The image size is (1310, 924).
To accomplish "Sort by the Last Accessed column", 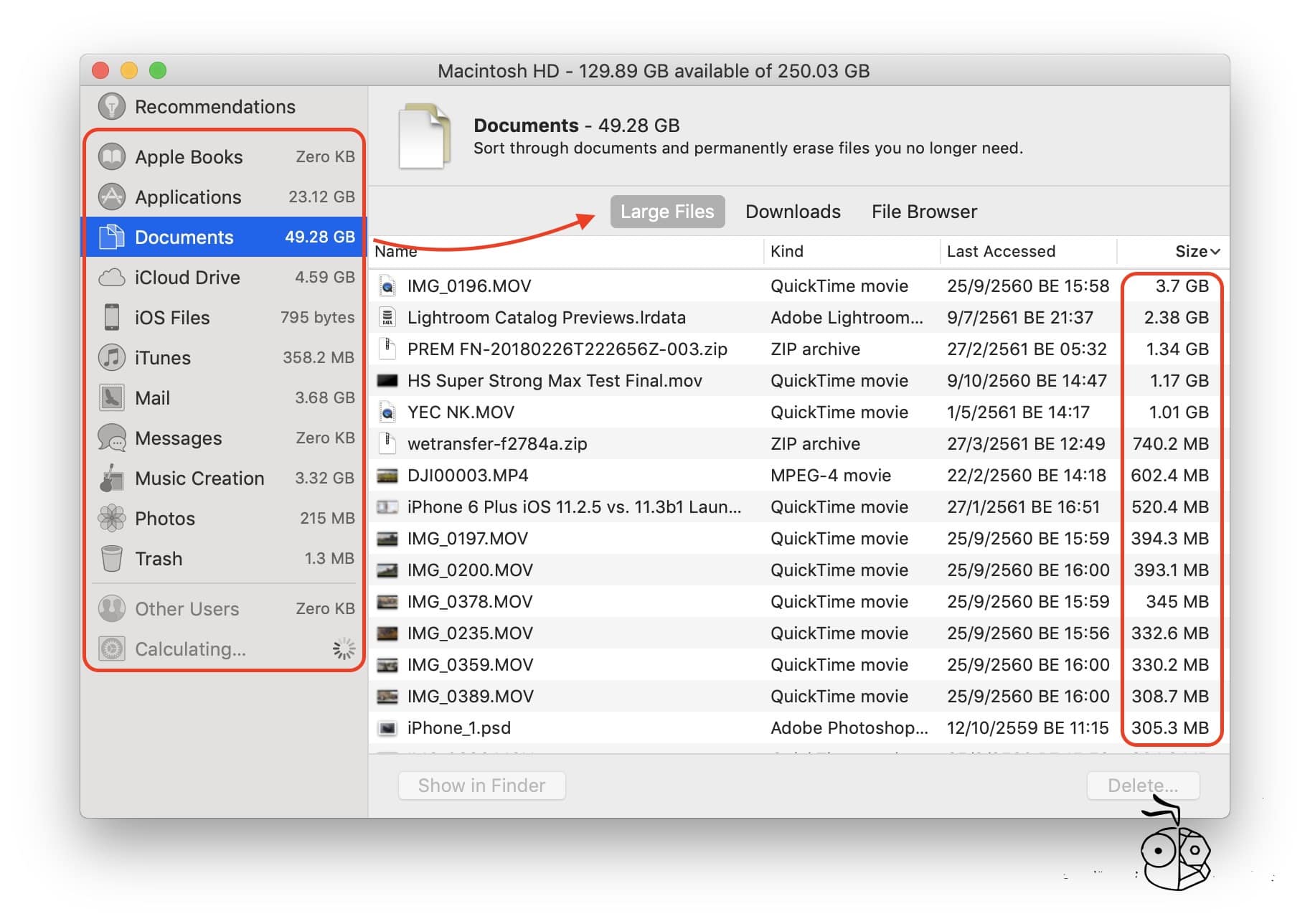I will pyautogui.click(x=1002, y=251).
